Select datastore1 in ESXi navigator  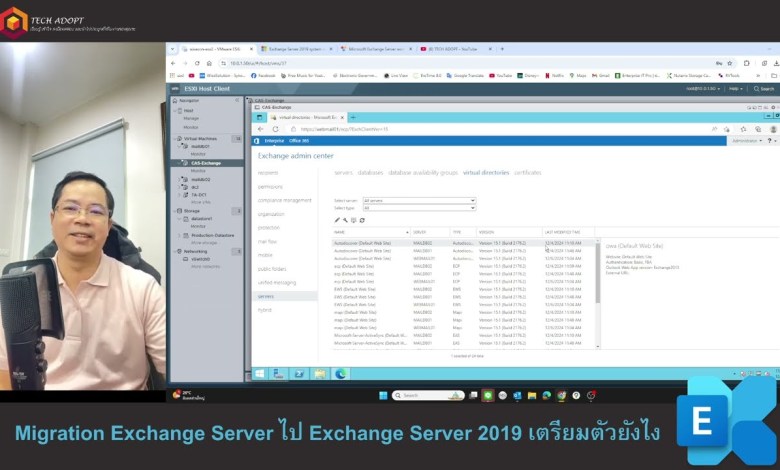tap(201, 218)
